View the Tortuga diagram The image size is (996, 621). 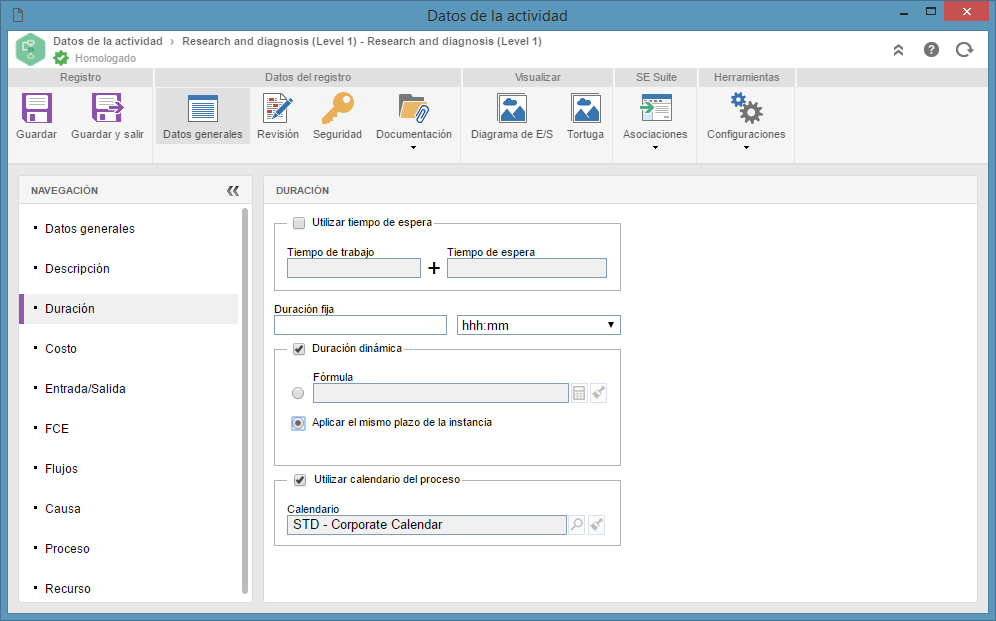(x=586, y=108)
